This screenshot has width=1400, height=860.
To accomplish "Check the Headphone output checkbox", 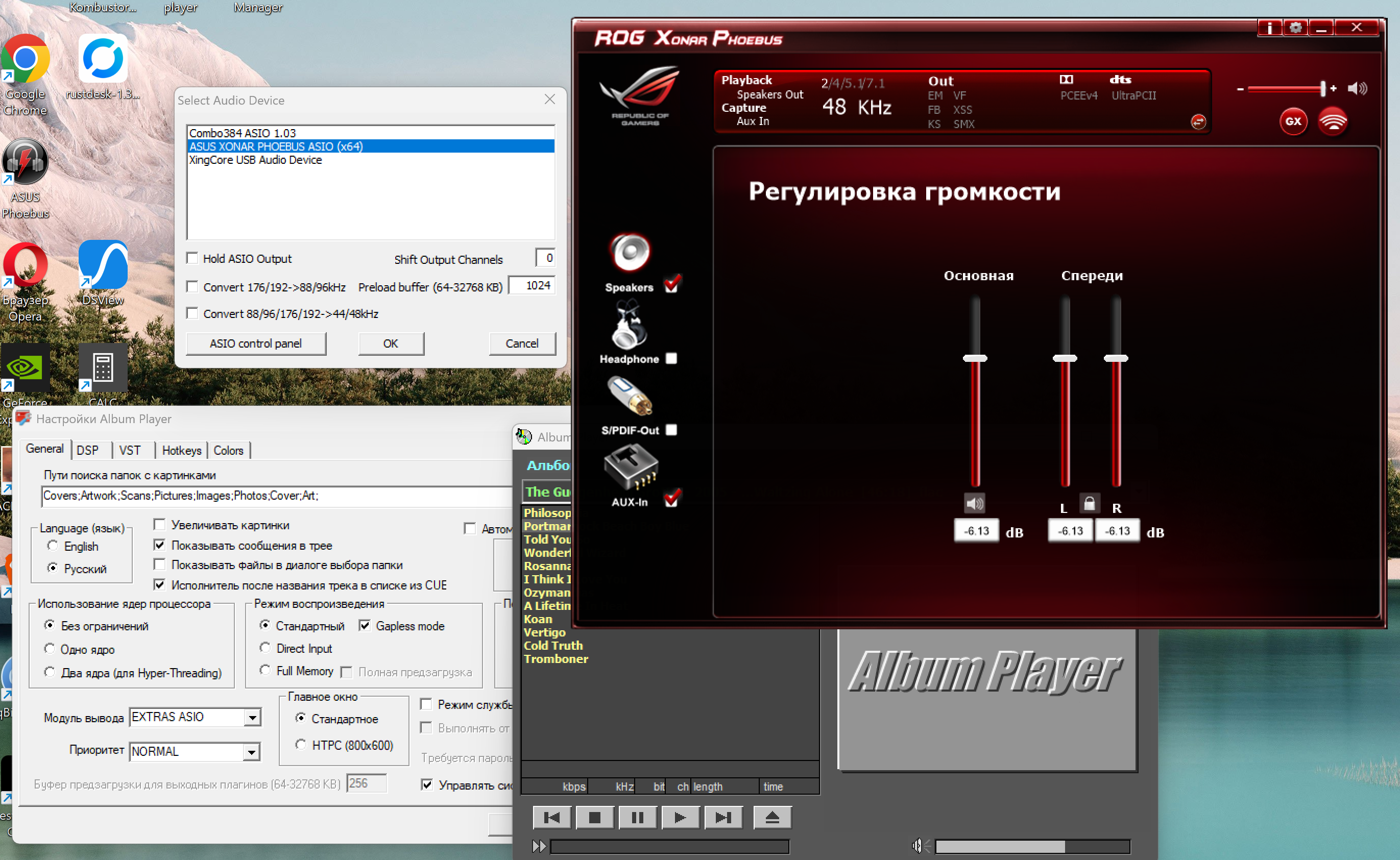I will click(671, 358).
